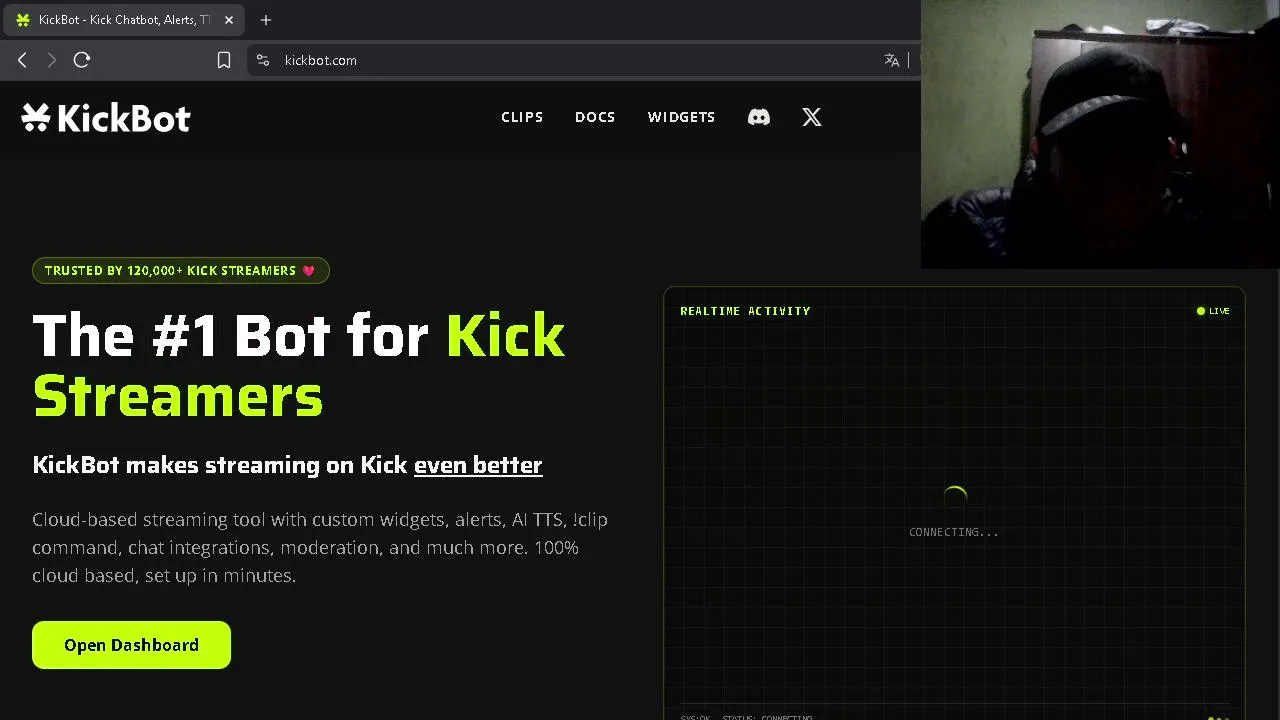Open the DOCS navigation item
This screenshot has height=720, width=1280.
pyautogui.click(x=595, y=117)
